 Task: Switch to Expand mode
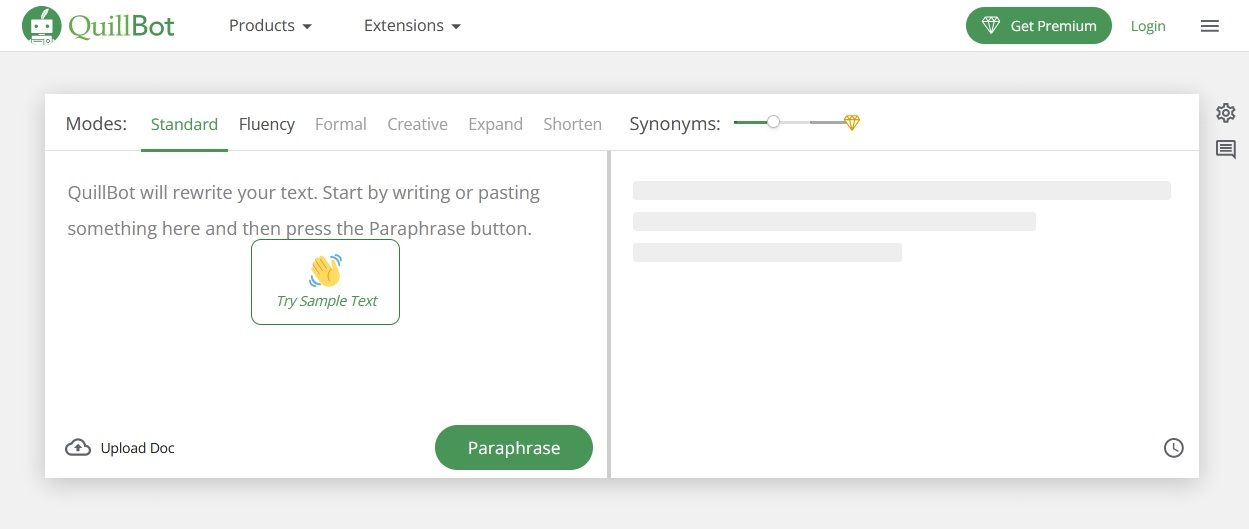(495, 124)
